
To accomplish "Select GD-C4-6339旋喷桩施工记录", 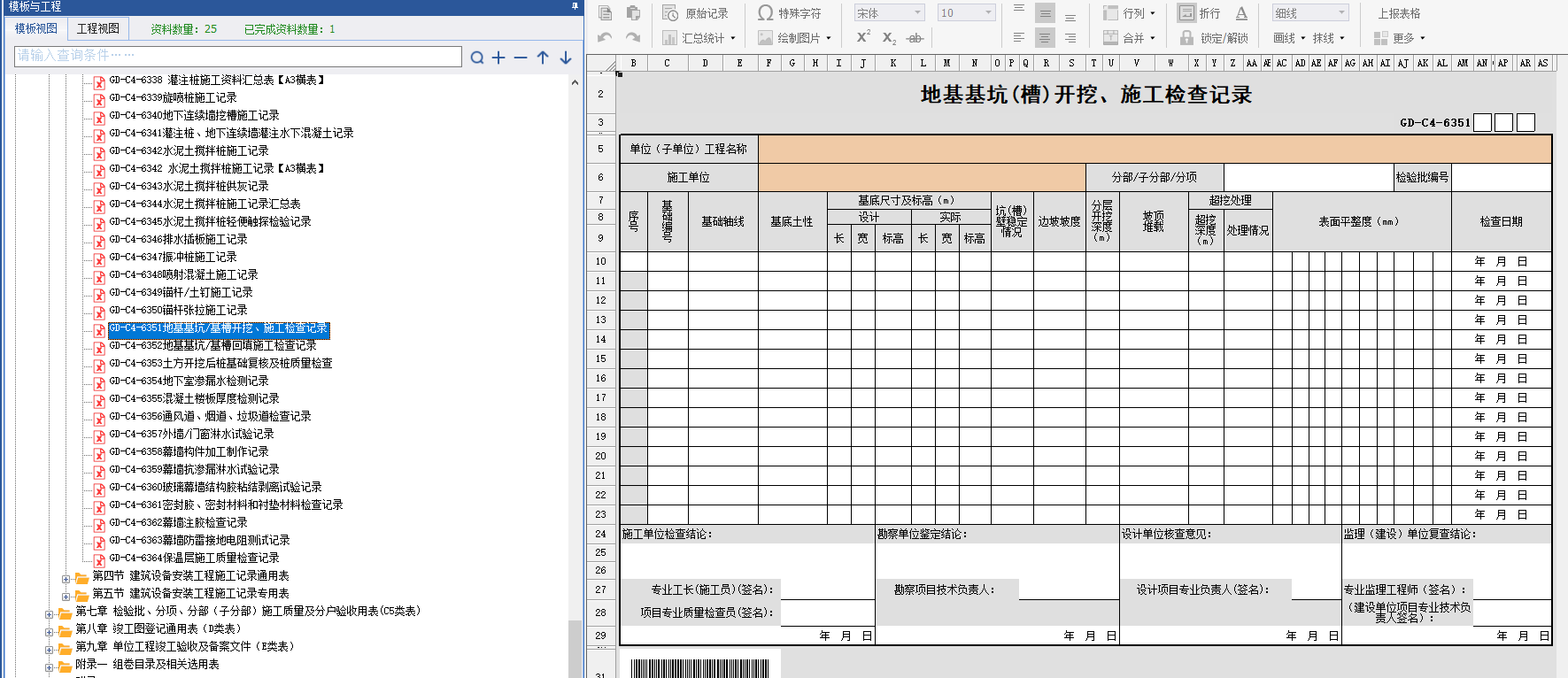I will pyautogui.click(x=173, y=97).
